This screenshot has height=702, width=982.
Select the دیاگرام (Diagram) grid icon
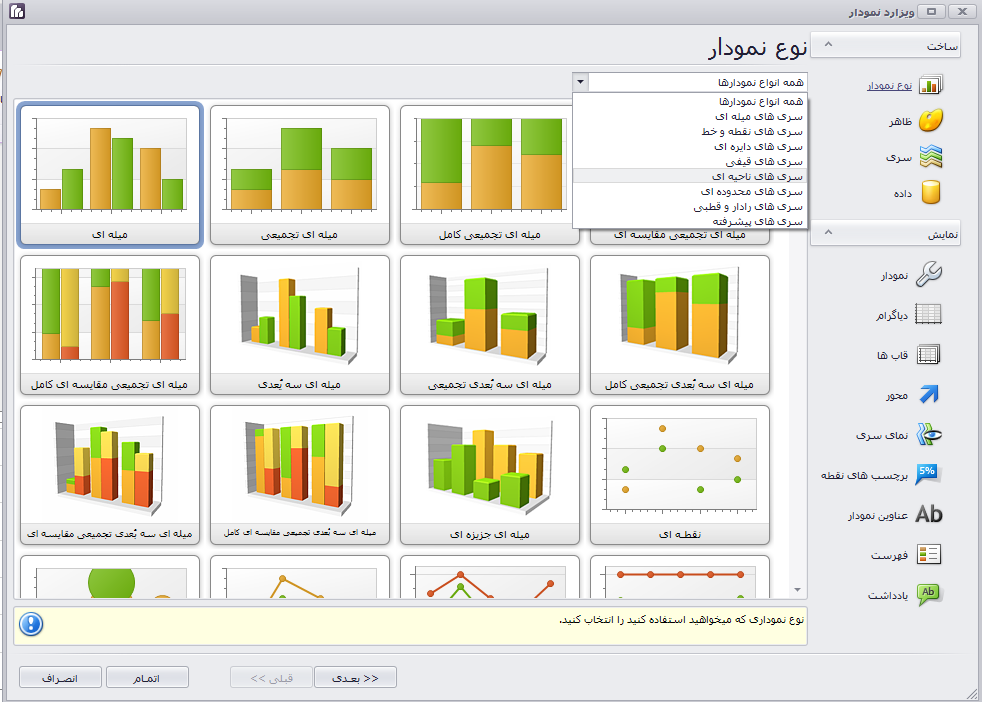[929, 315]
